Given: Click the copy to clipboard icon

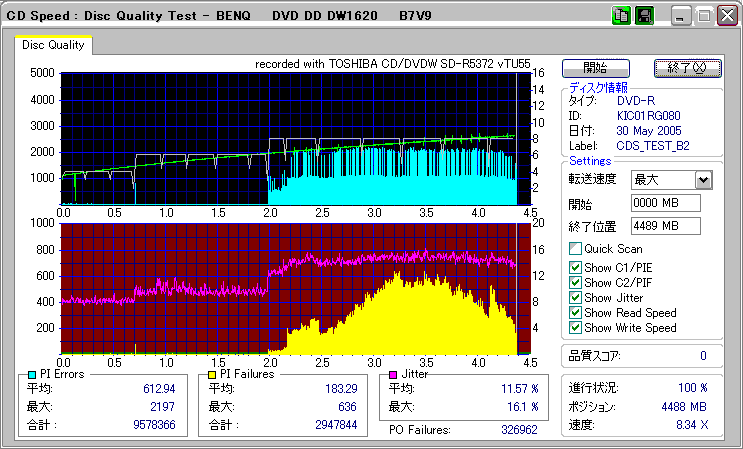Looking at the screenshot, I should click(621, 16).
